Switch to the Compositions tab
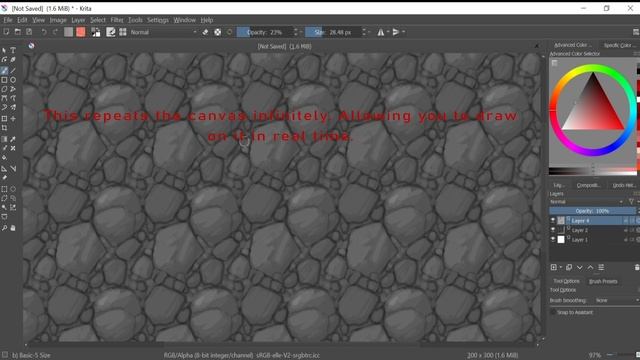This screenshot has width=640, height=360. (x=588, y=185)
